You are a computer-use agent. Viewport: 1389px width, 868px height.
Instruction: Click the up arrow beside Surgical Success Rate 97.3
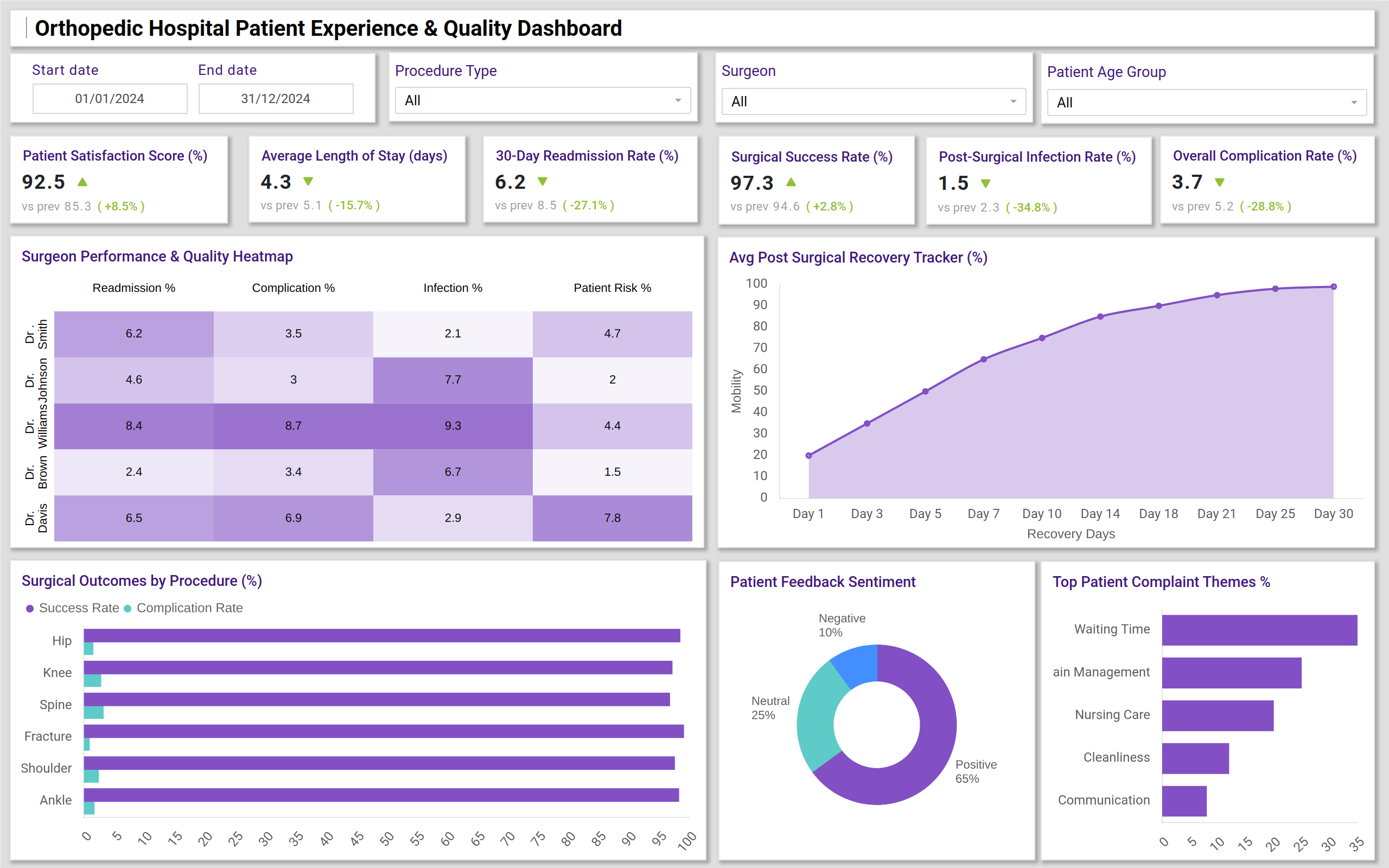tap(791, 182)
